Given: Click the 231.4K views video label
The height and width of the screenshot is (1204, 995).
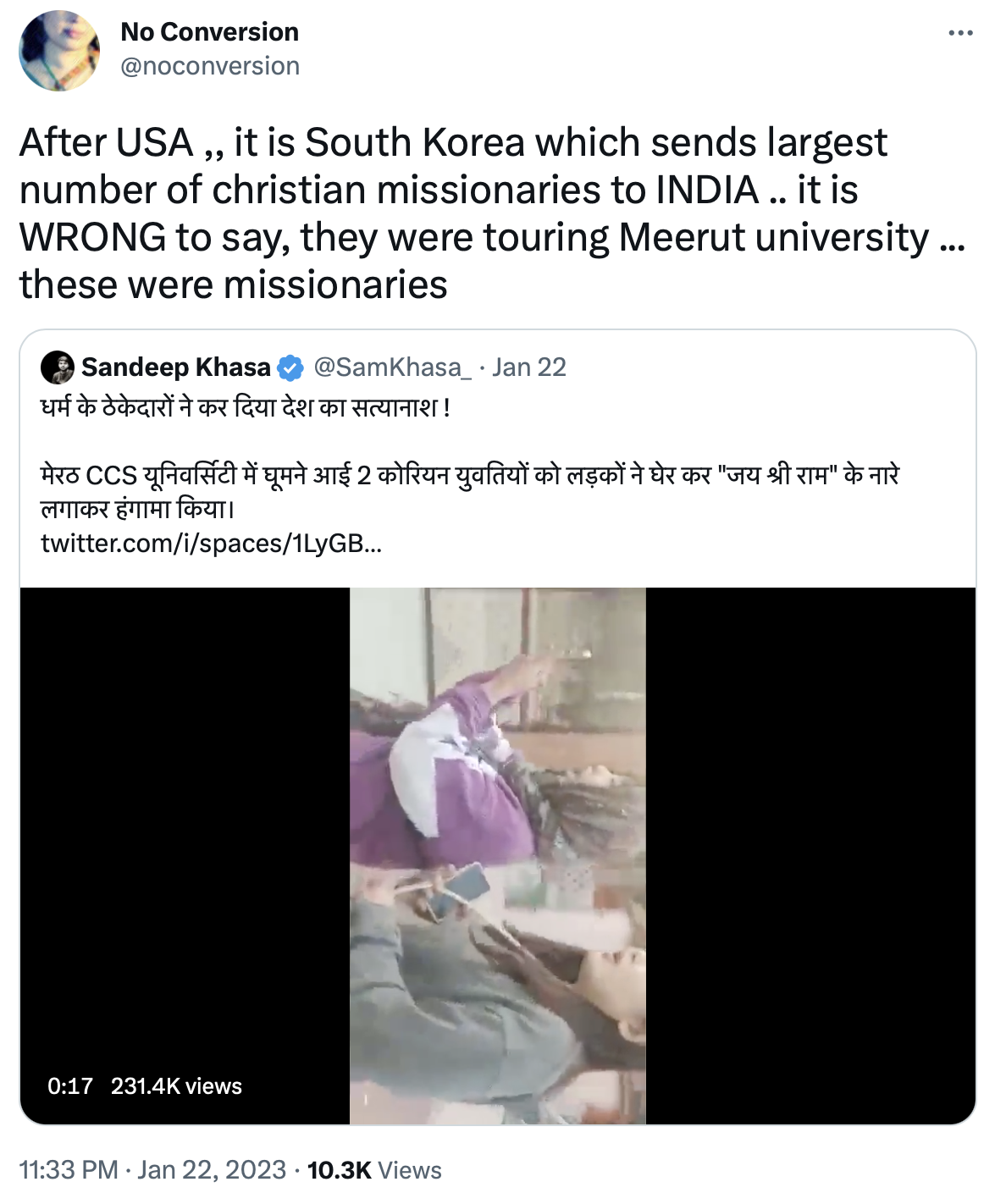Looking at the screenshot, I should point(176,1086).
